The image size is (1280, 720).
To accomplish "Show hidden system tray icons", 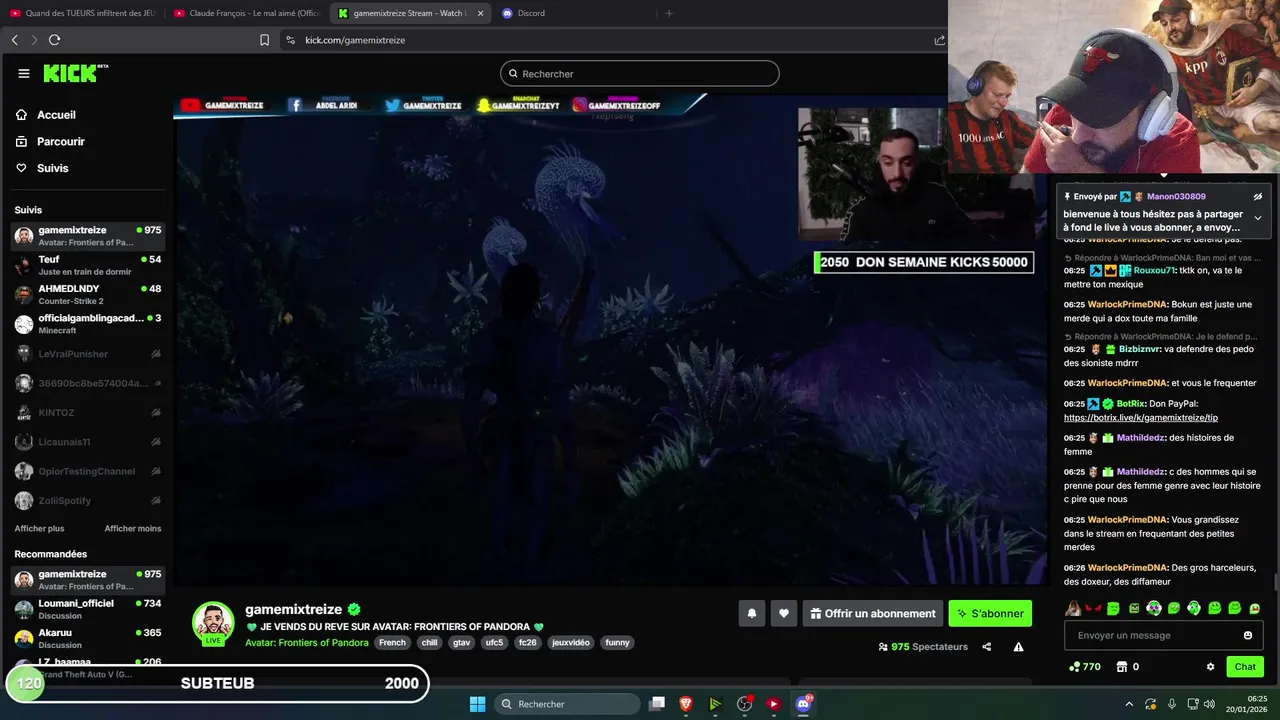I will pos(1129,704).
